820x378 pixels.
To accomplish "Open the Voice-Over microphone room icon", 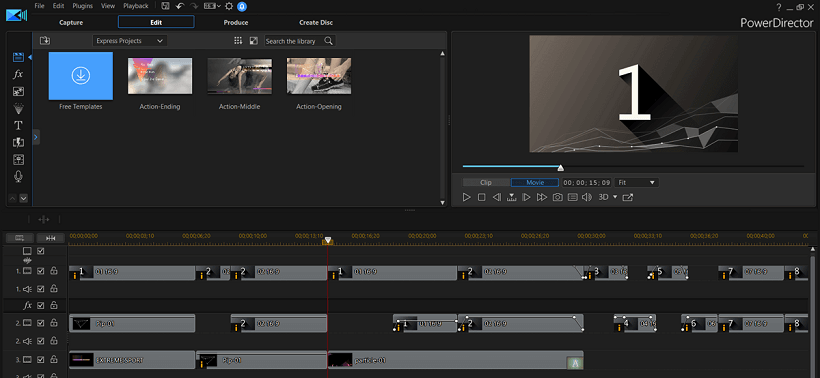I will pyautogui.click(x=18, y=177).
